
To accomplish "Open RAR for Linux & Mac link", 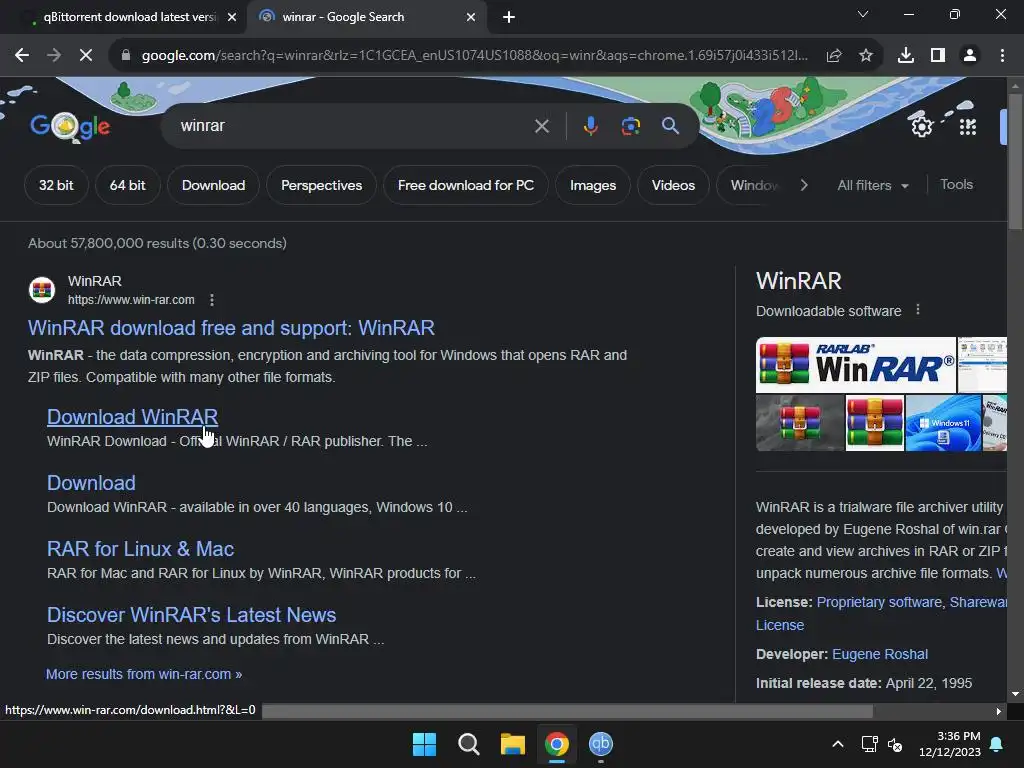I will 140,549.
